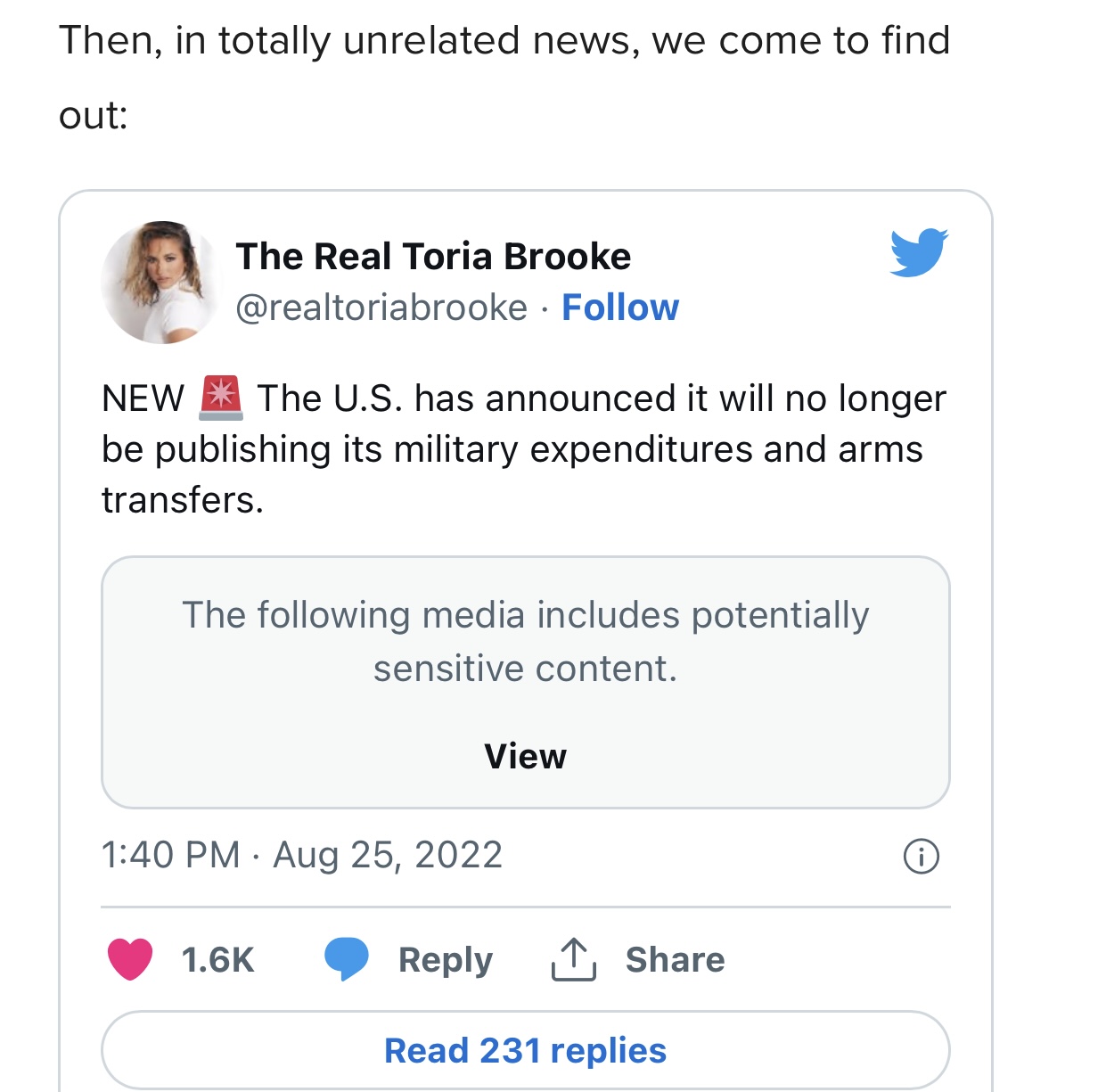
Task: Click the word NEW starting the tweet
Action: point(143,398)
